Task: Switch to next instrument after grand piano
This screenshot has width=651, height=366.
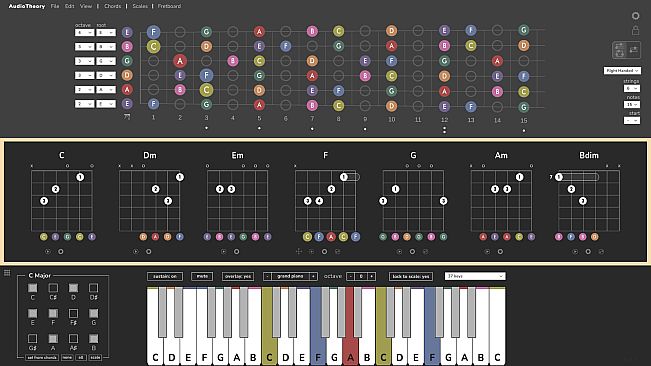Action: pyautogui.click(x=313, y=276)
